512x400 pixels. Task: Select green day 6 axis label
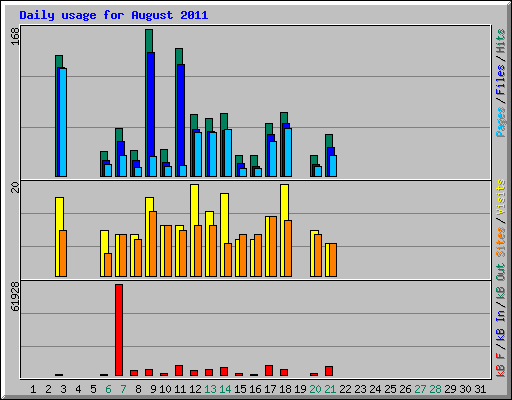pyautogui.click(x=108, y=389)
